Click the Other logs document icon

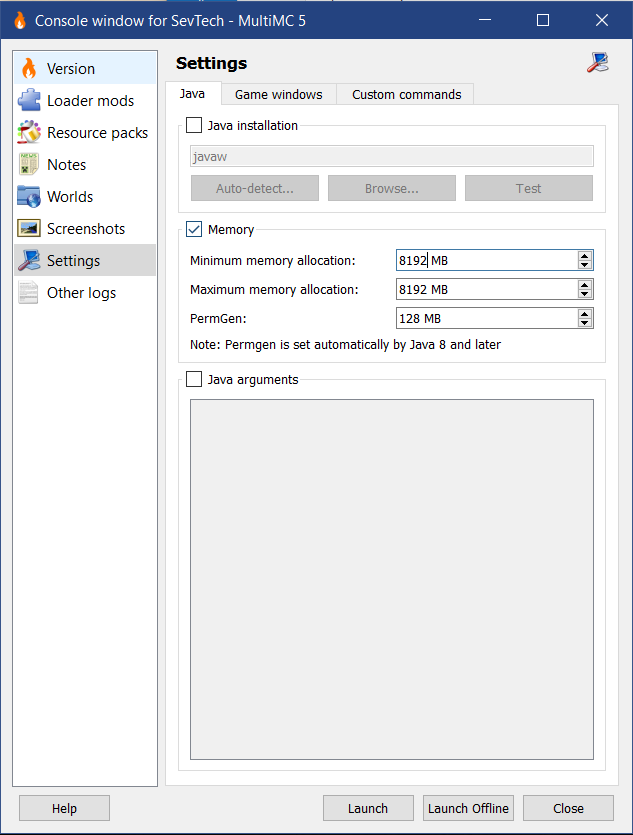point(29,292)
